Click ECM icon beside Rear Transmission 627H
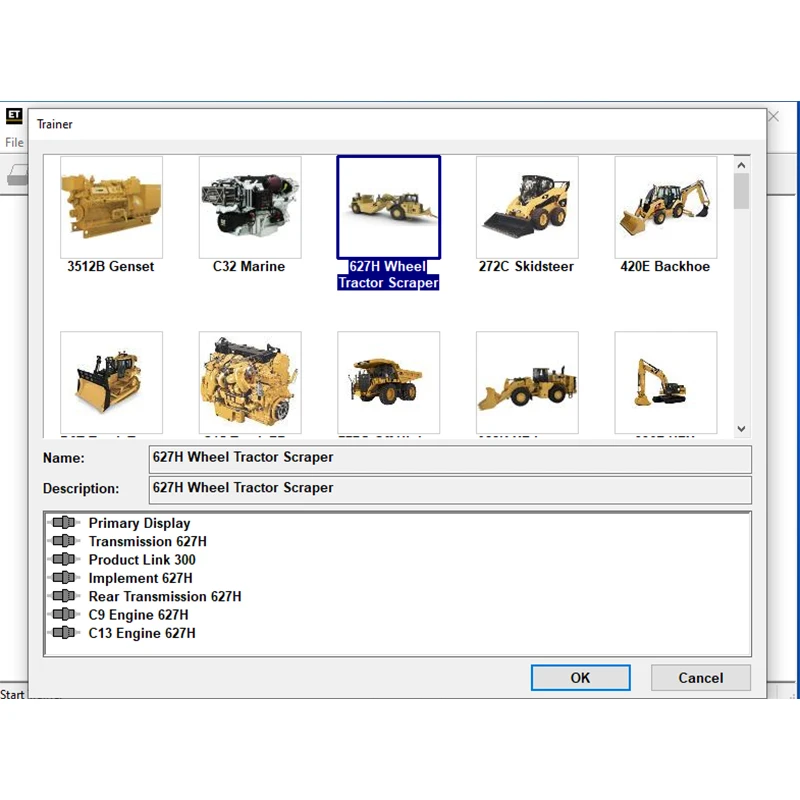800x800 pixels. tap(64, 596)
